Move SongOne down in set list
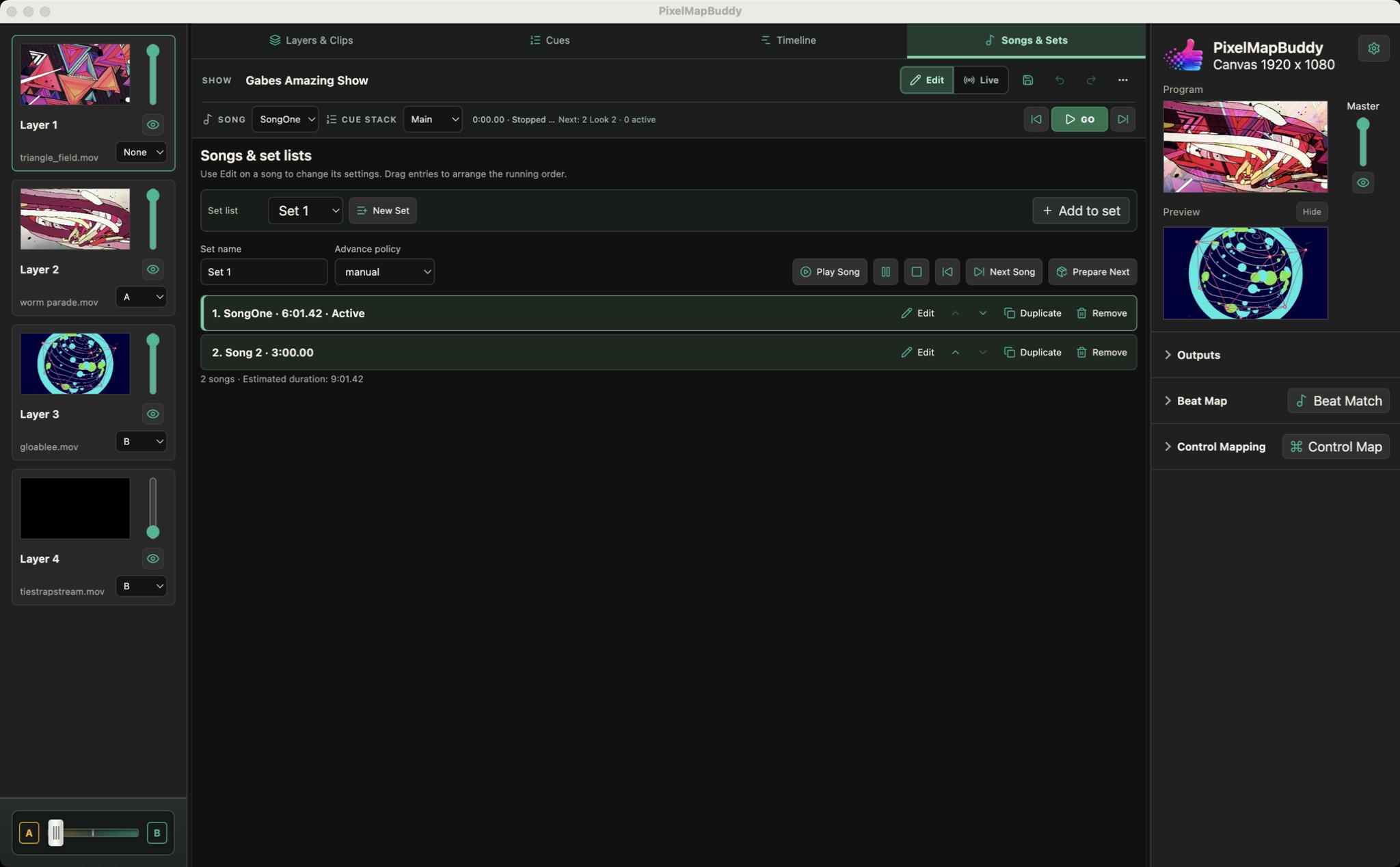Screen dimensions: 1400x867 [x=982, y=313]
